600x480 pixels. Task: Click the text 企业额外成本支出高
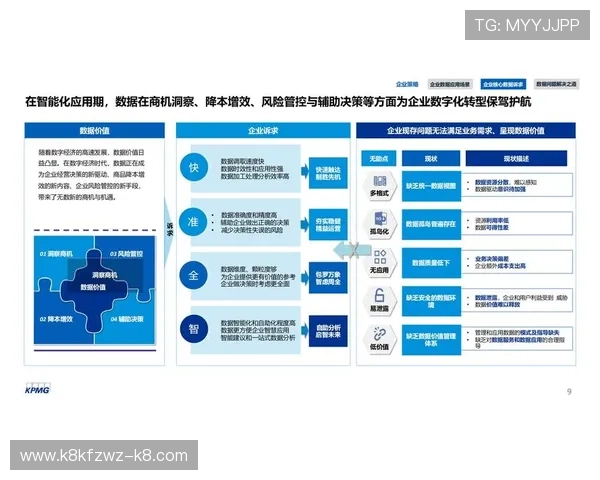click(500, 266)
